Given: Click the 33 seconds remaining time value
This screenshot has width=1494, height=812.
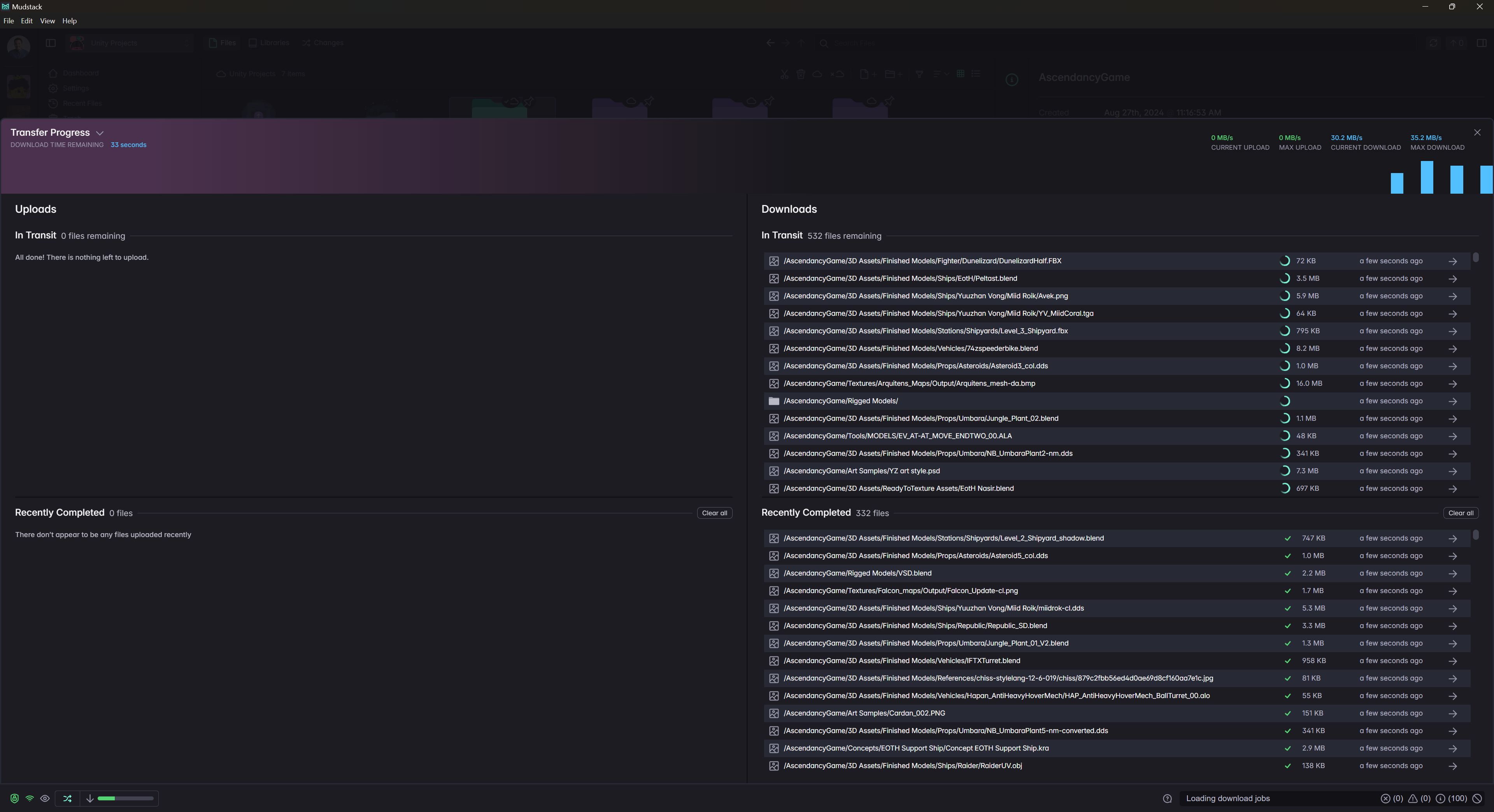Looking at the screenshot, I should tap(128, 145).
